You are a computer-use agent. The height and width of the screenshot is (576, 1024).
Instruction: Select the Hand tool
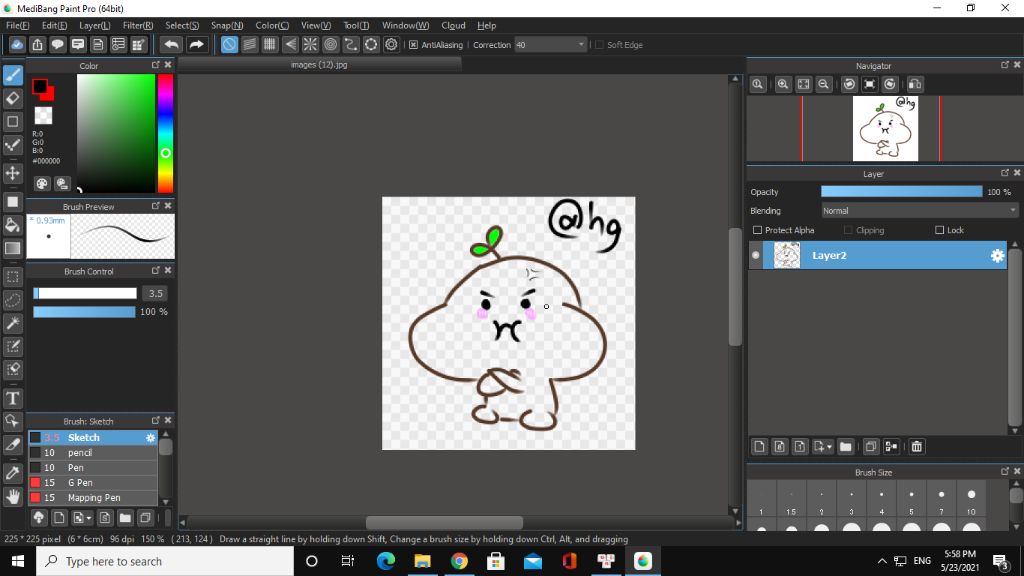(13, 497)
